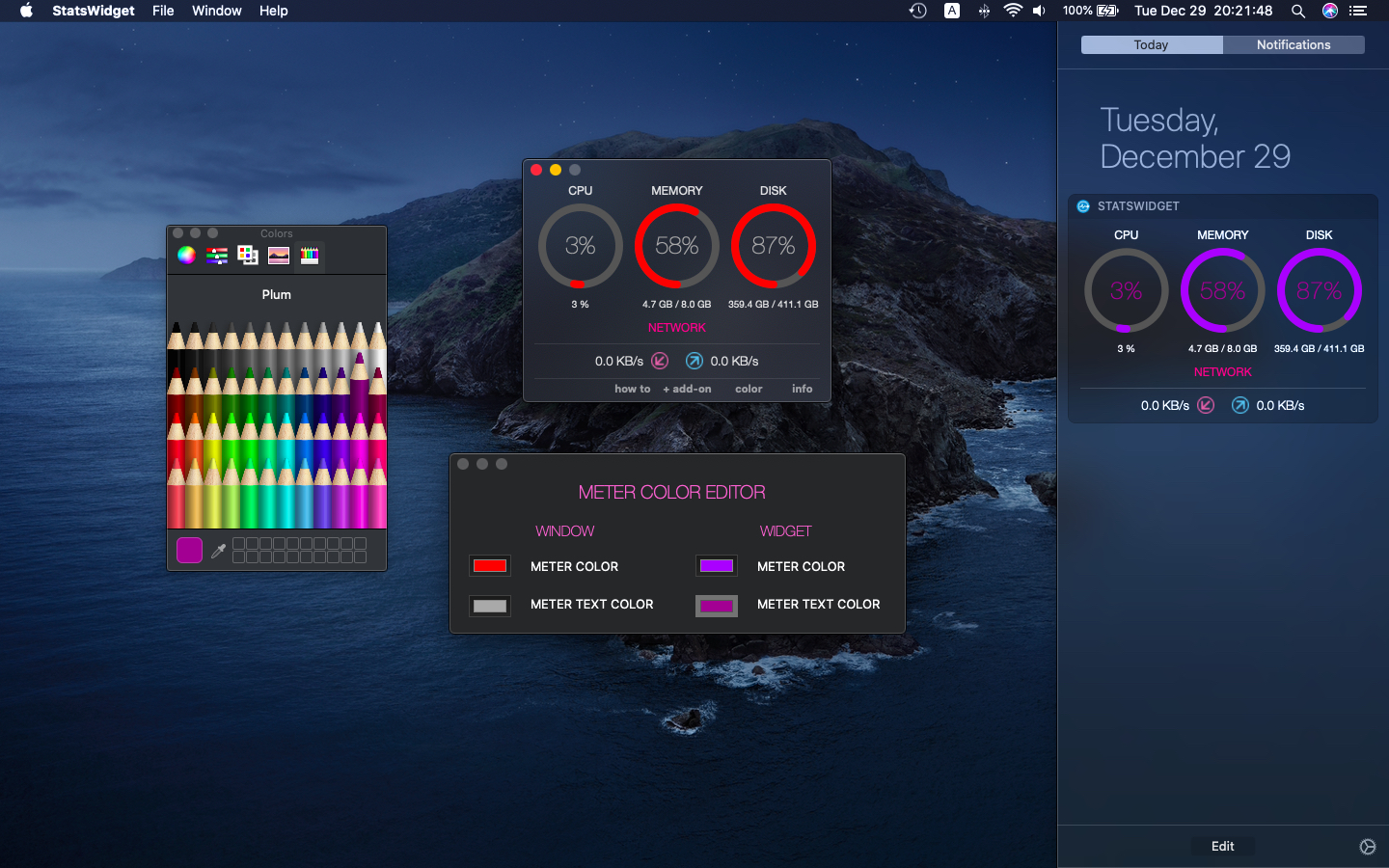Select the purple WIDGET meter color swatch

coord(716,566)
